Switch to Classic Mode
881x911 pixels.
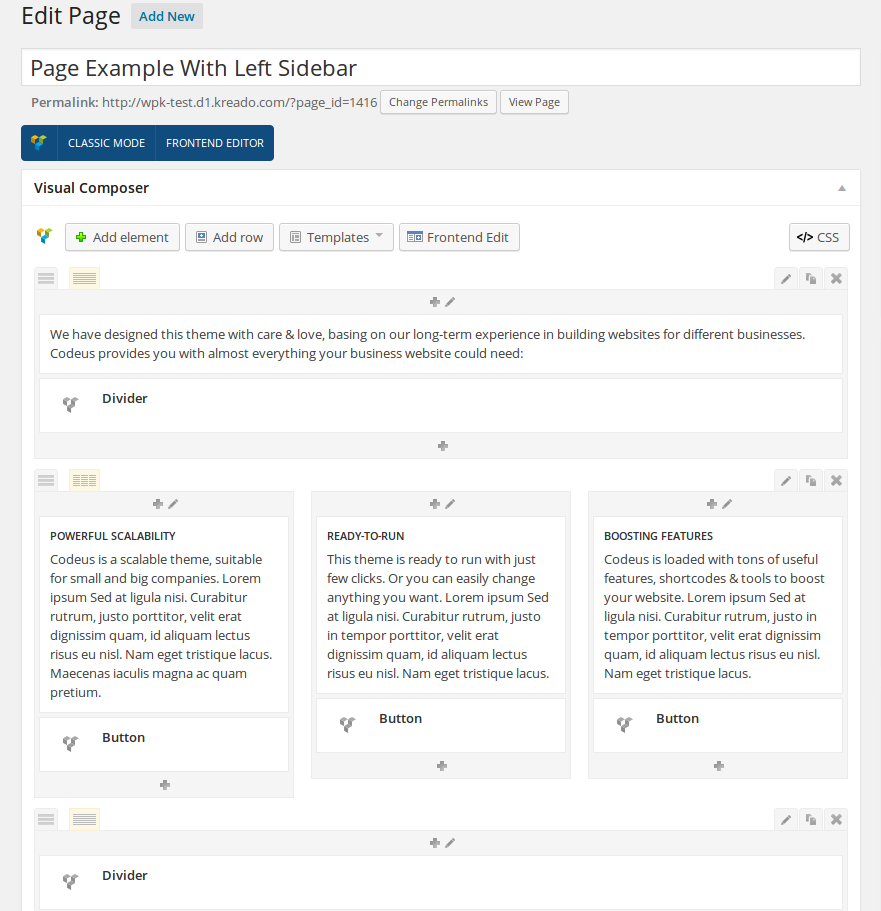(x=106, y=143)
